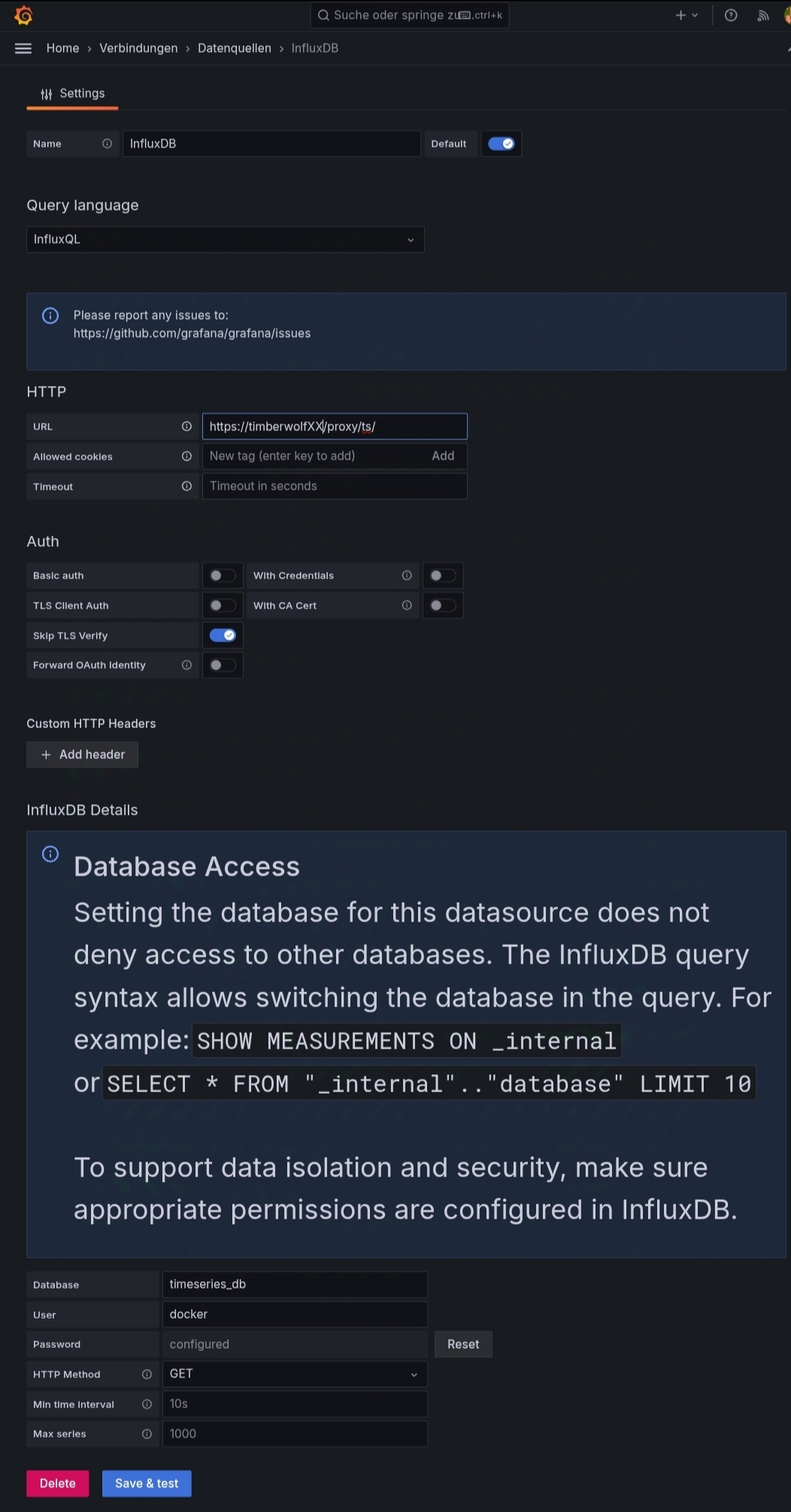Image resolution: width=791 pixels, height=1512 pixels.
Task: Toggle the Default data source switch
Action: pyautogui.click(x=501, y=144)
